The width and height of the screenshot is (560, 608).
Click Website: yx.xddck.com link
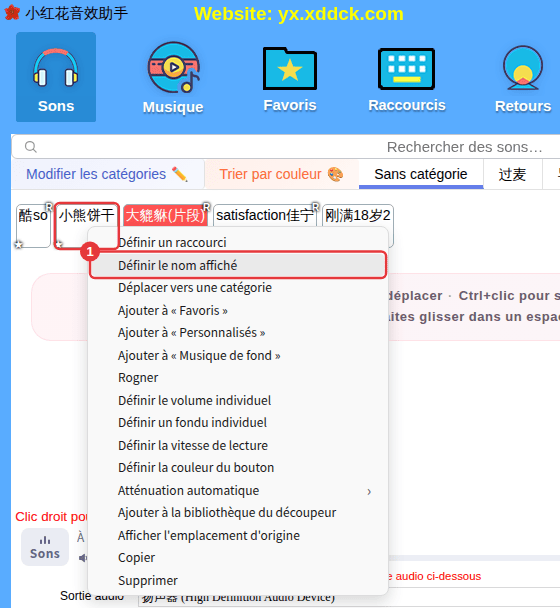tap(299, 14)
